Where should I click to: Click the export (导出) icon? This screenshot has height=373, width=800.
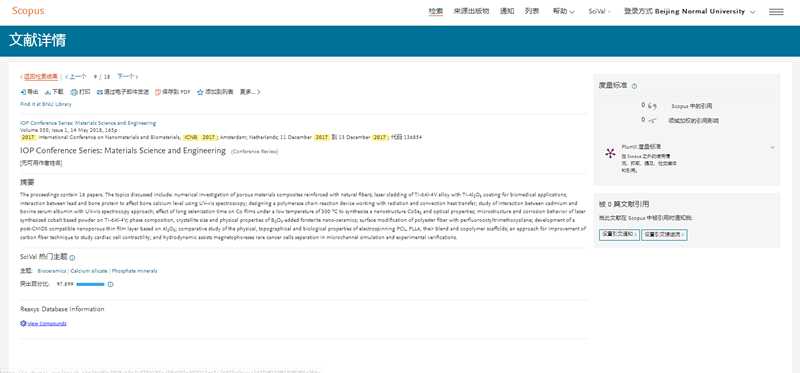(x=23, y=92)
